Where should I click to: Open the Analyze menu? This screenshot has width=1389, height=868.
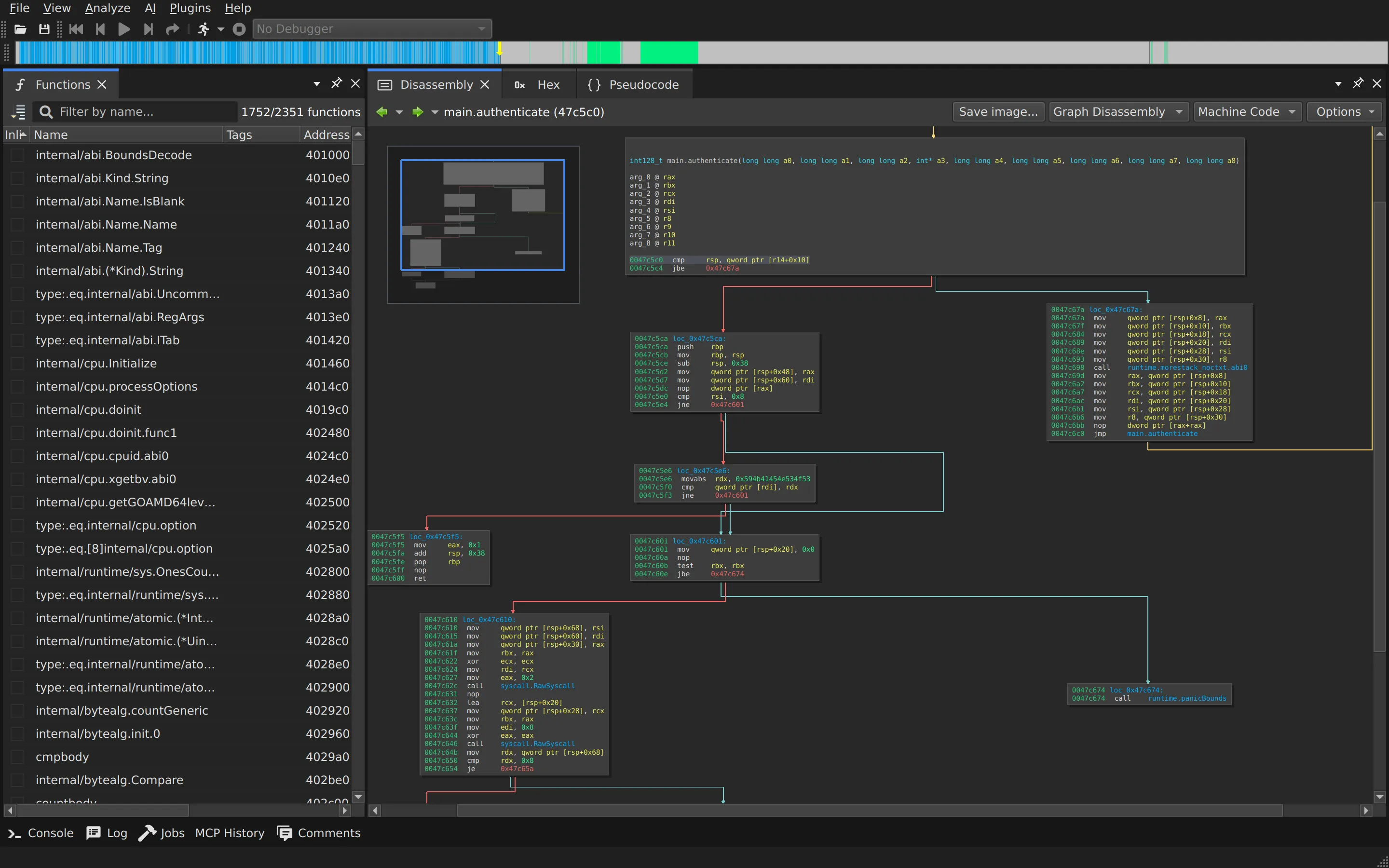[108, 8]
